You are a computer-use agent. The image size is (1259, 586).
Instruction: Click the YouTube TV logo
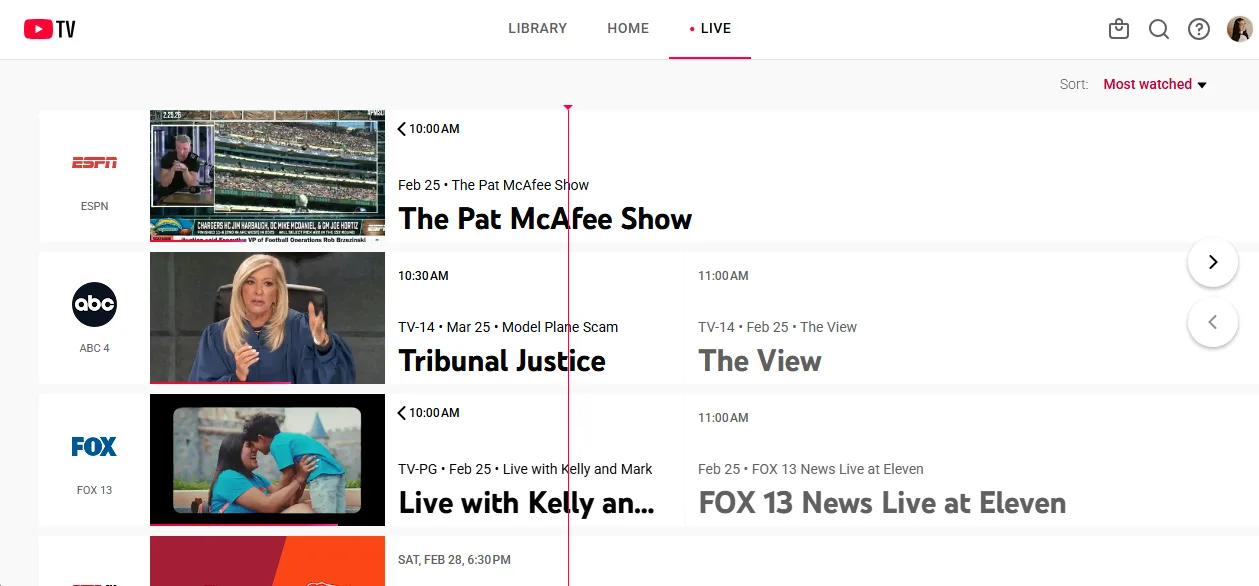coord(50,29)
